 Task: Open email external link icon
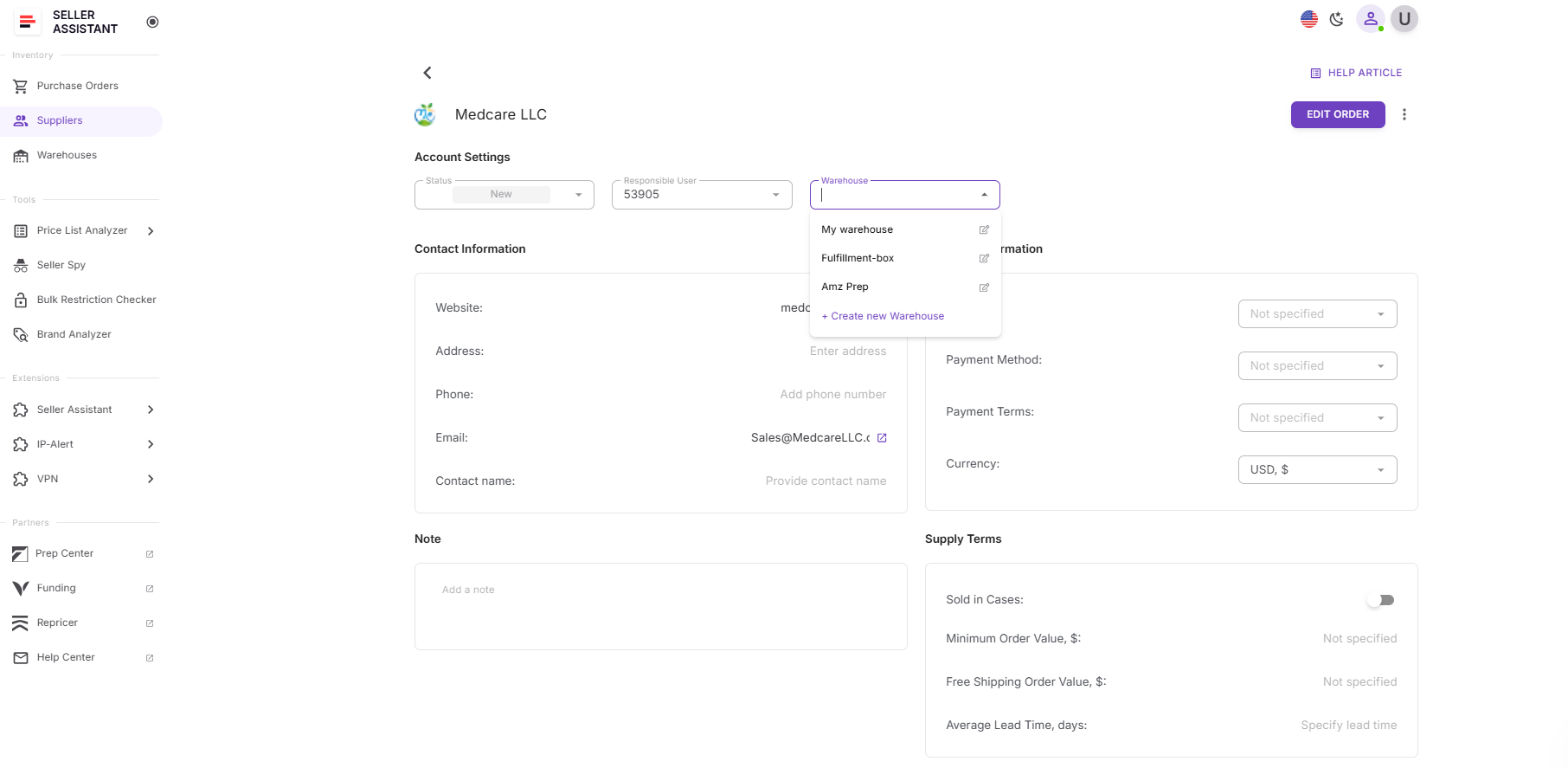(x=882, y=438)
